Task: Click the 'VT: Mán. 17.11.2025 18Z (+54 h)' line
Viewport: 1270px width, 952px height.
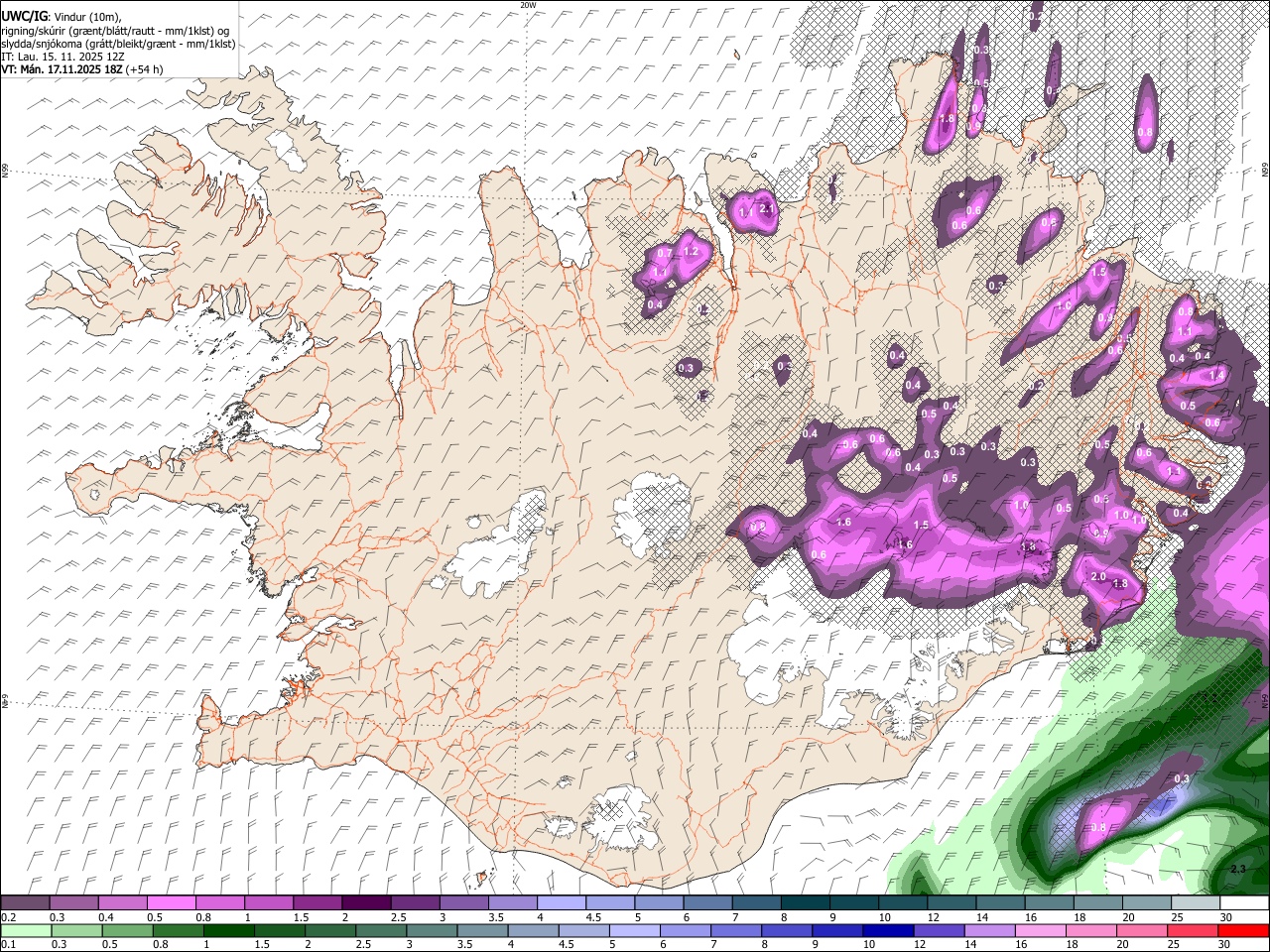Action: point(81,69)
